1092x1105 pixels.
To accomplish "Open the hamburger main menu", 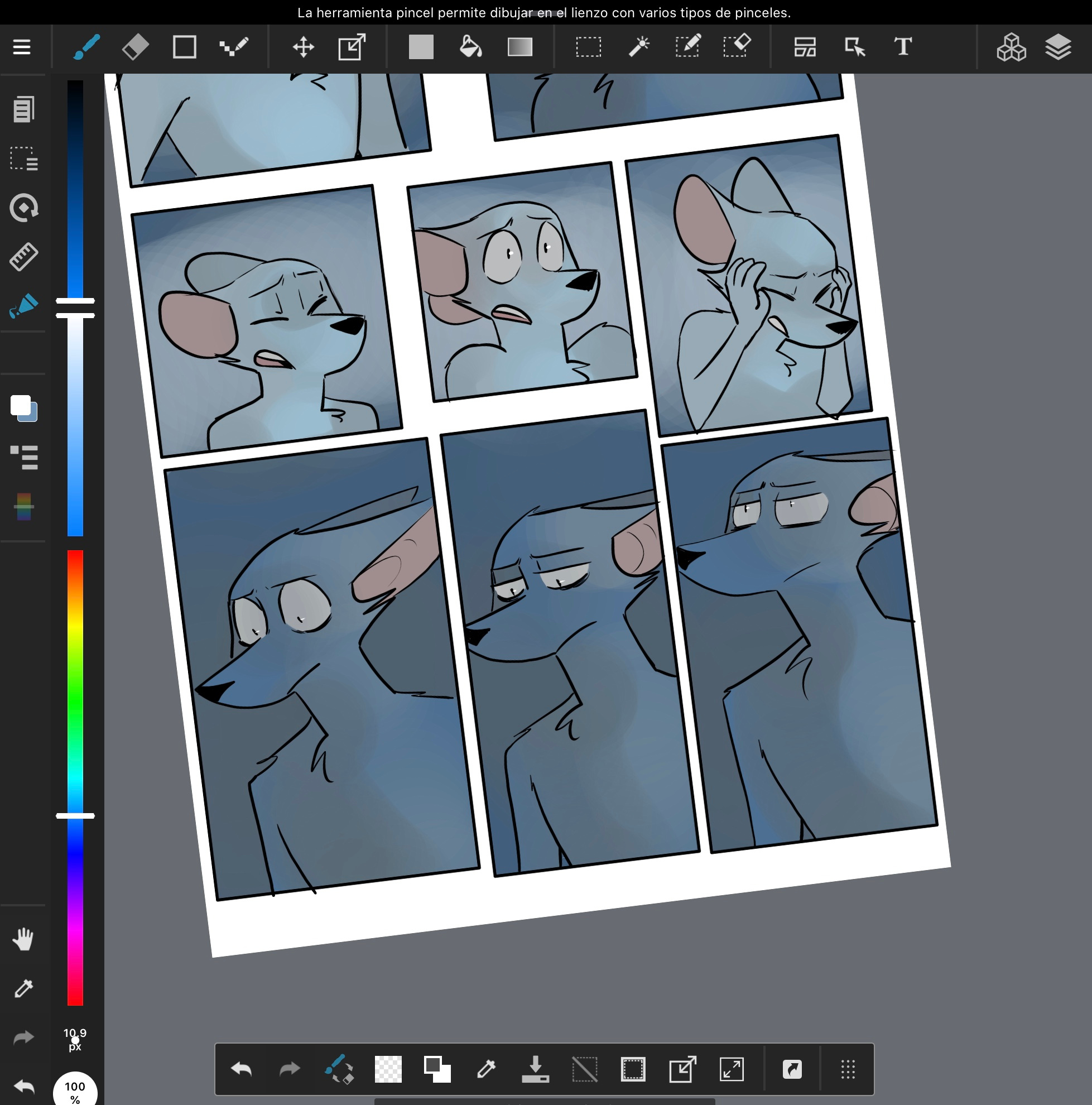I will click(22, 47).
